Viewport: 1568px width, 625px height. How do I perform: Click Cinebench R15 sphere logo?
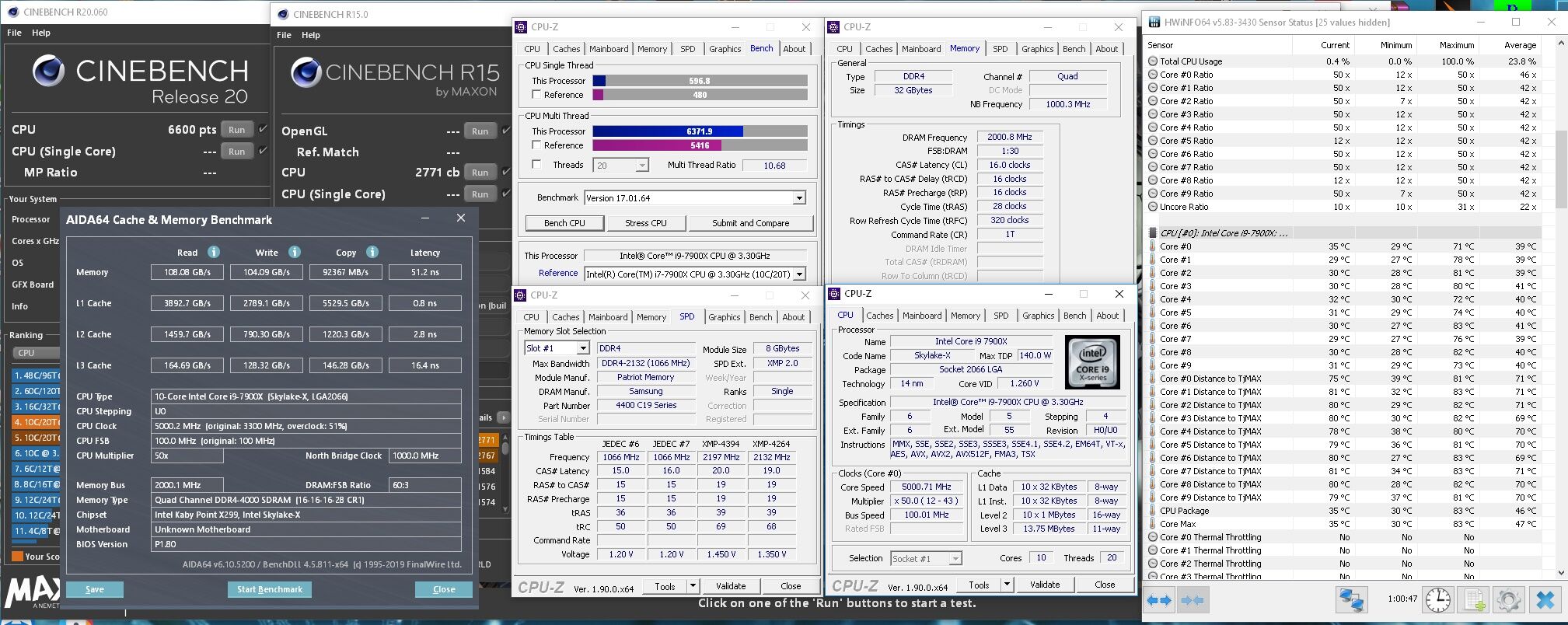pyautogui.click(x=306, y=72)
